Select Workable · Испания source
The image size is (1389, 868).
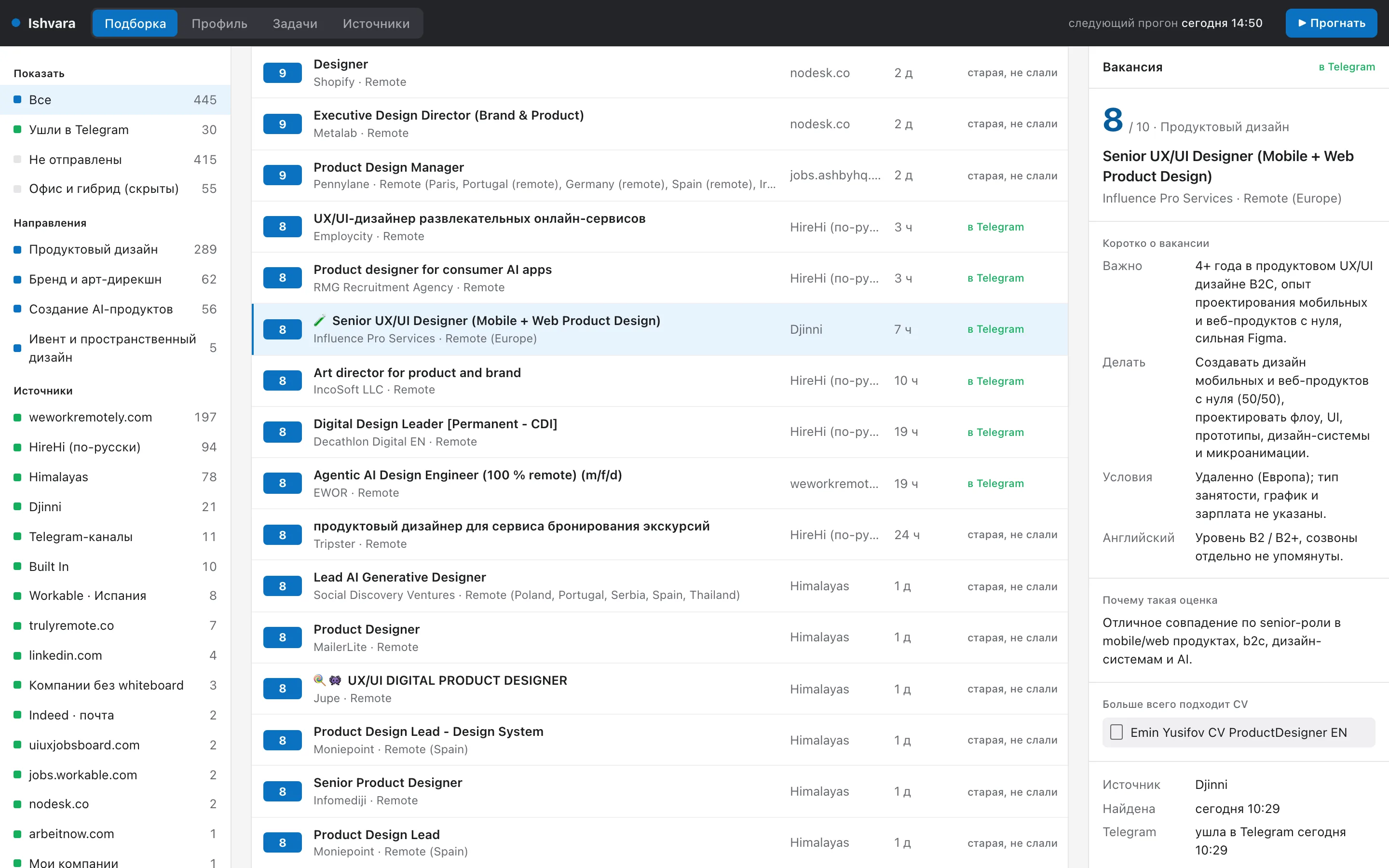tap(115, 596)
